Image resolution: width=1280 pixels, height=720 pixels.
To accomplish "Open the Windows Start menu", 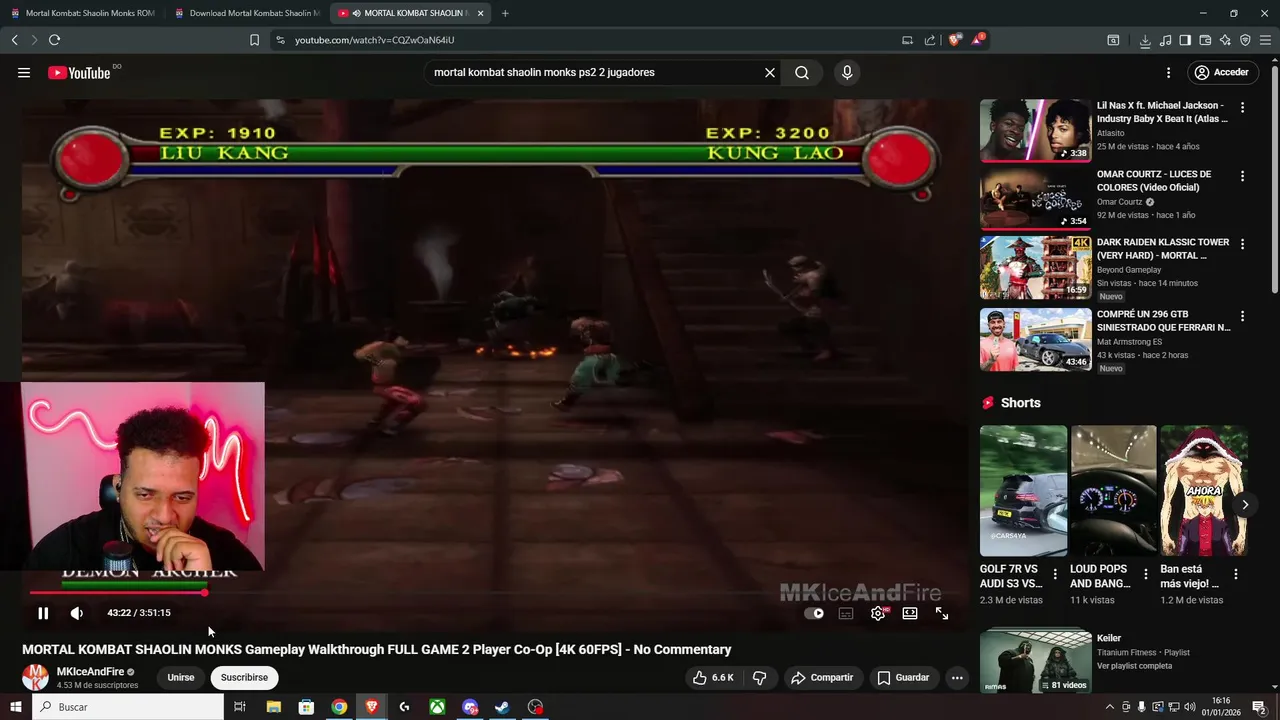I will pos(15,707).
